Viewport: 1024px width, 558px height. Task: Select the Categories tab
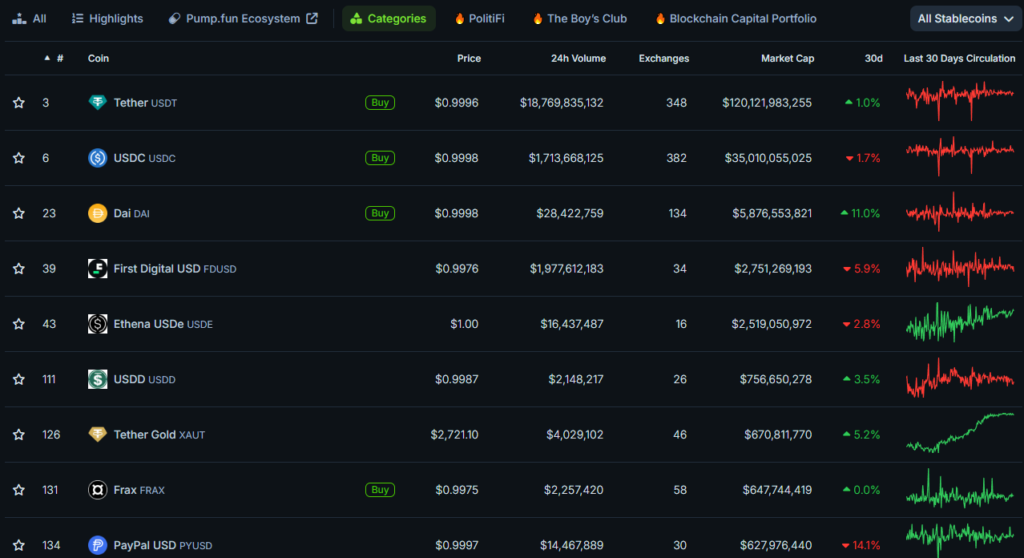point(389,18)
